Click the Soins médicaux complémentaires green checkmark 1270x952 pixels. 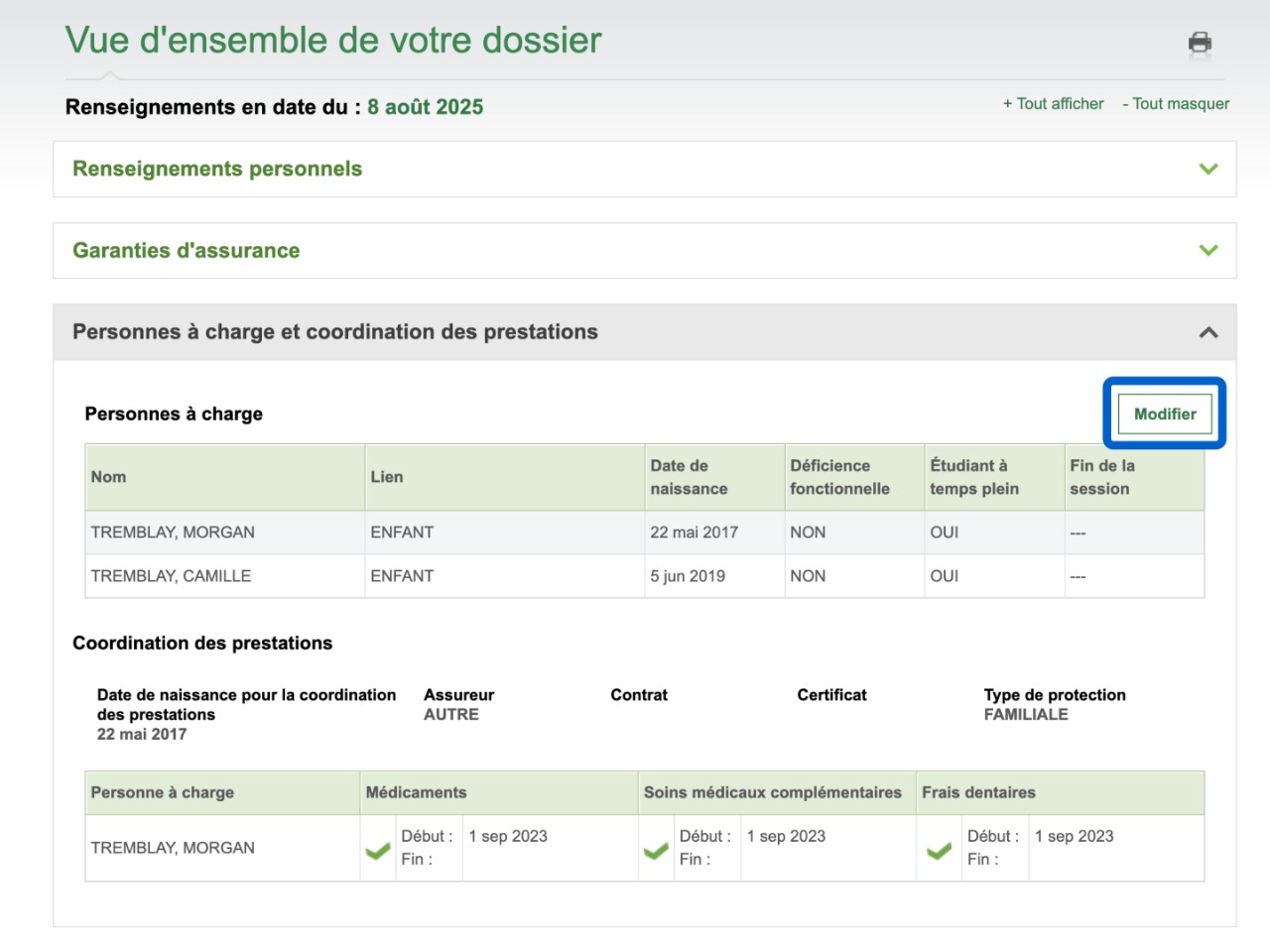pyautogui.click(x=656, y=850)
